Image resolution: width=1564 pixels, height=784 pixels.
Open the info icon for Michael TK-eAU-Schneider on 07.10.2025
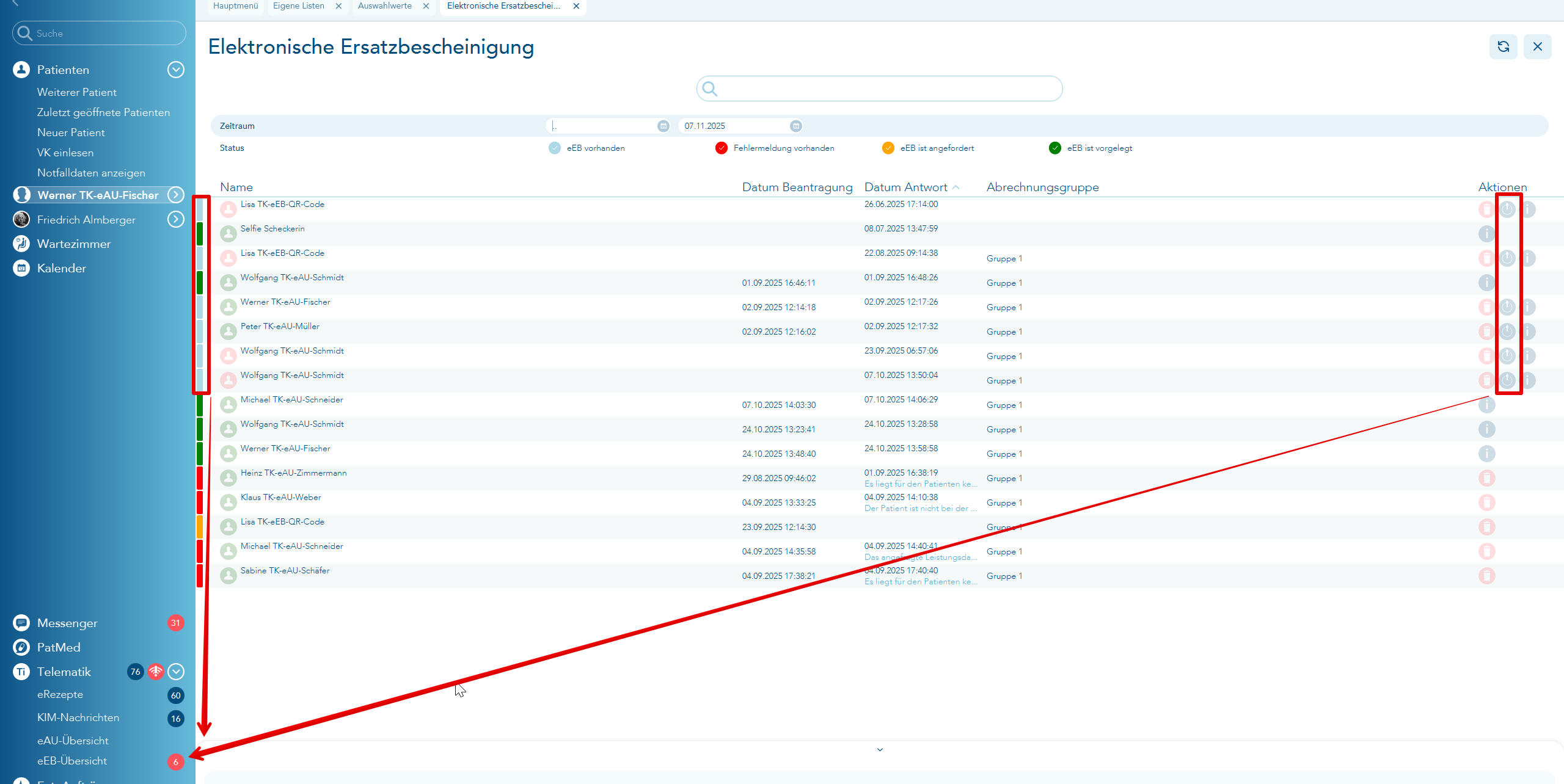[x=1486, y=405]
